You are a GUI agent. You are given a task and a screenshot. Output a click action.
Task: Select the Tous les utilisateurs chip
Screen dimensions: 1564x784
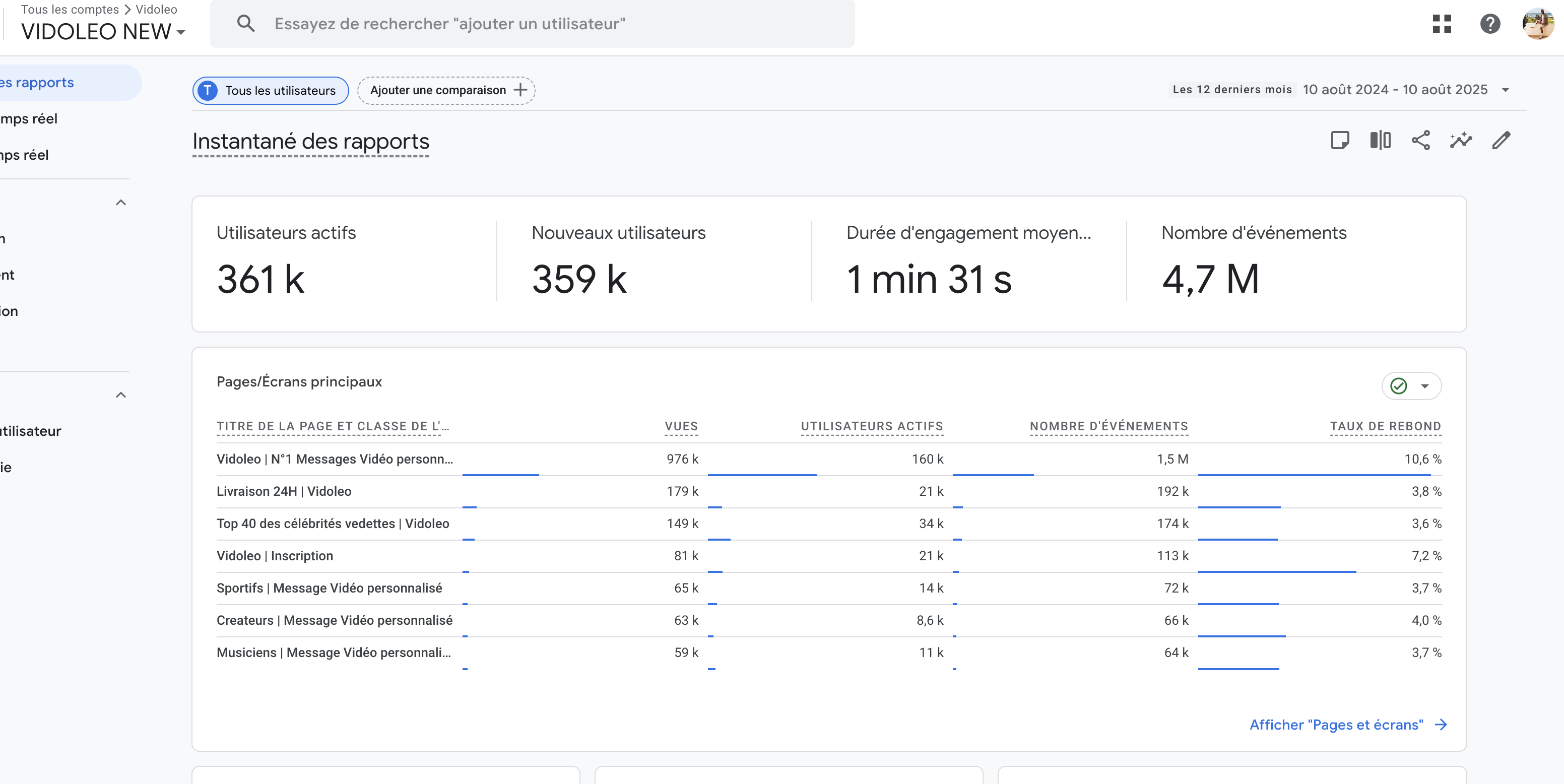[x=271, y=91]
